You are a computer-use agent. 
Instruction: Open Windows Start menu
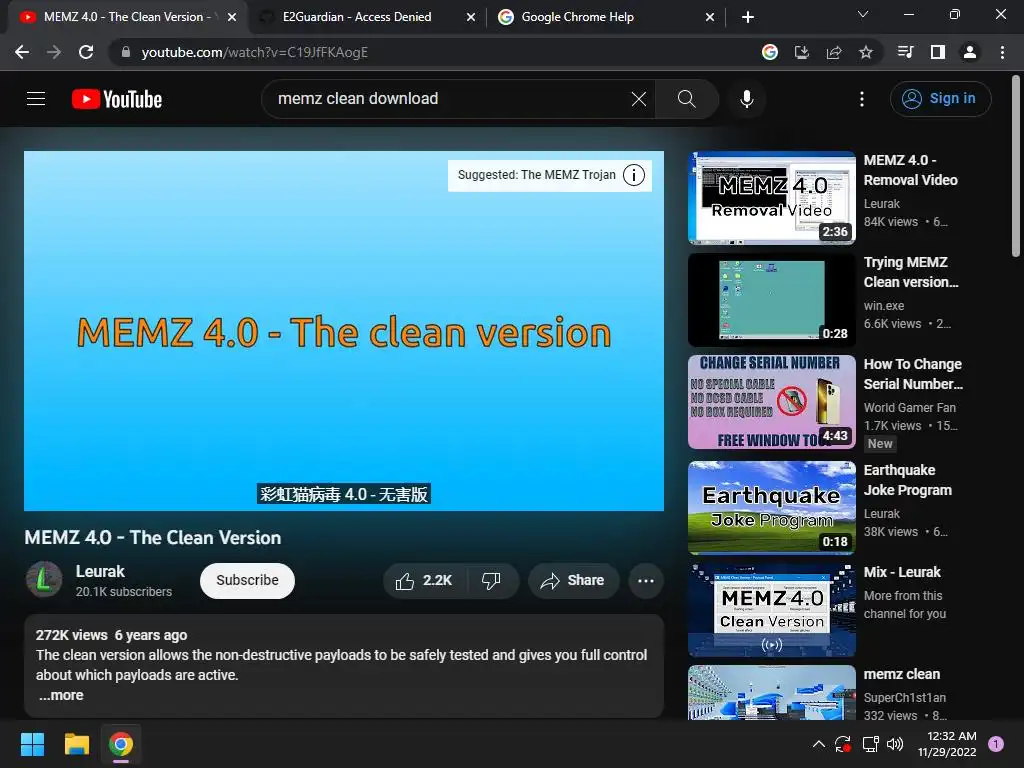[32, 744]
